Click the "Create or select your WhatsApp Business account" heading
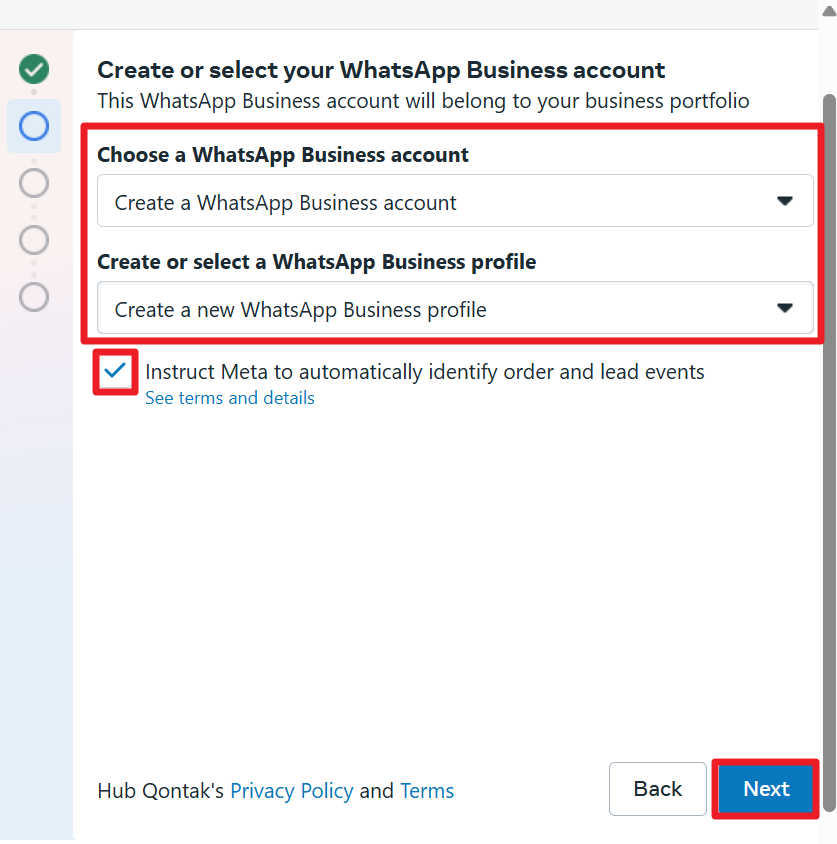Image resolution: width=837 pixels, height=844 pixels. (x=381, y=70)
